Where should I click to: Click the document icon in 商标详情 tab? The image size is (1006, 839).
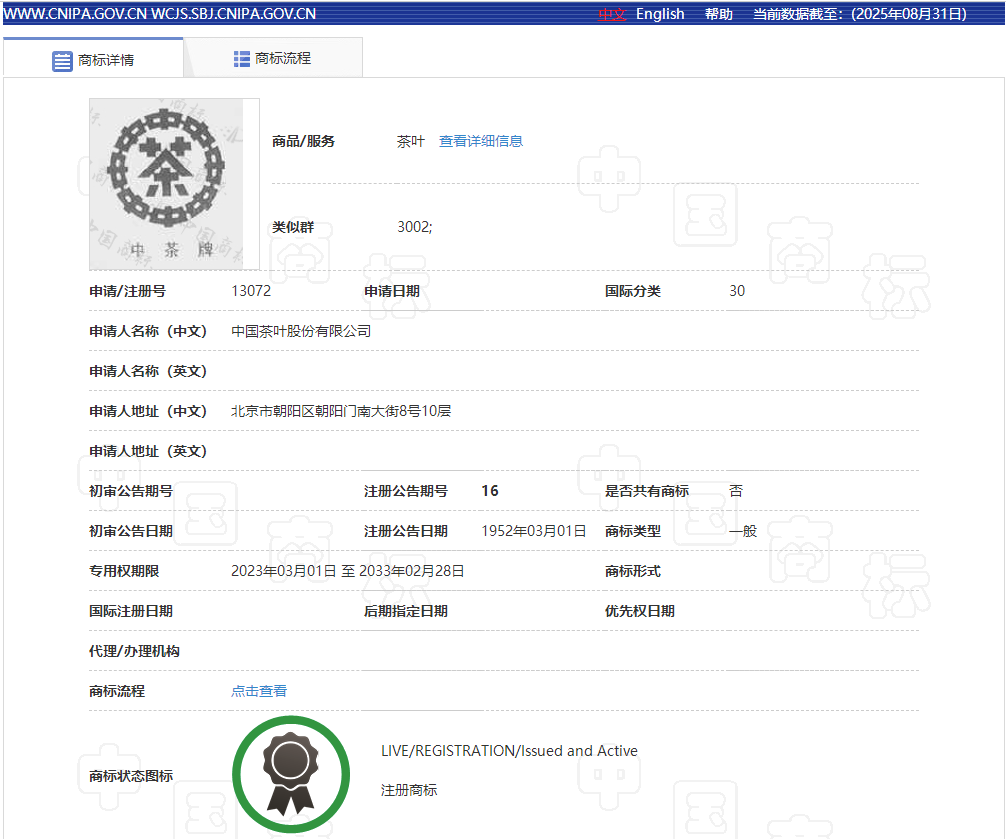click(x=62, y=60)
